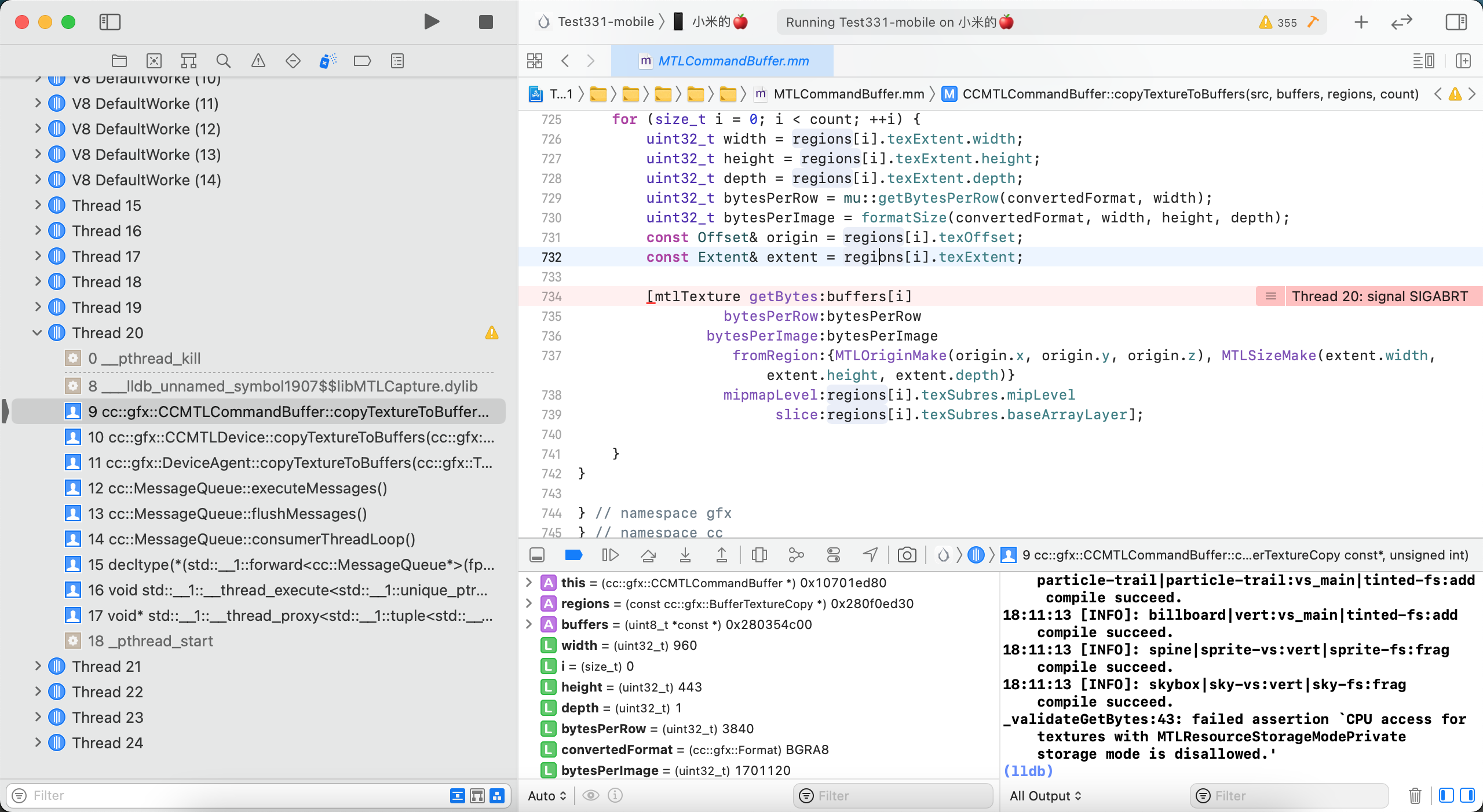This screenshot has height=812, width=1483.
Task: Click the Stop button in the toolbar
Action: [485, 22]
